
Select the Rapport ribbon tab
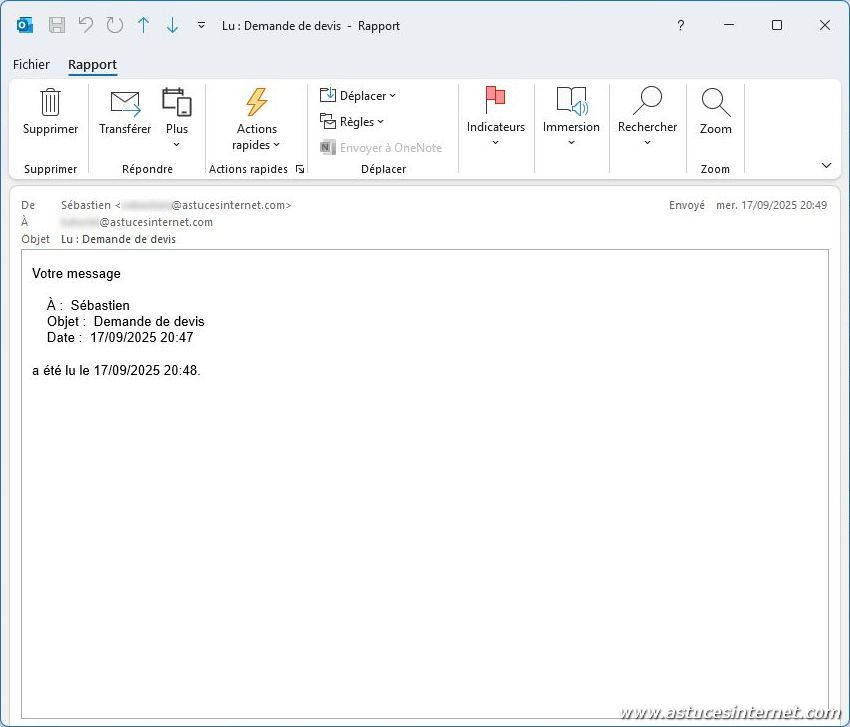[x=92, y=65]
